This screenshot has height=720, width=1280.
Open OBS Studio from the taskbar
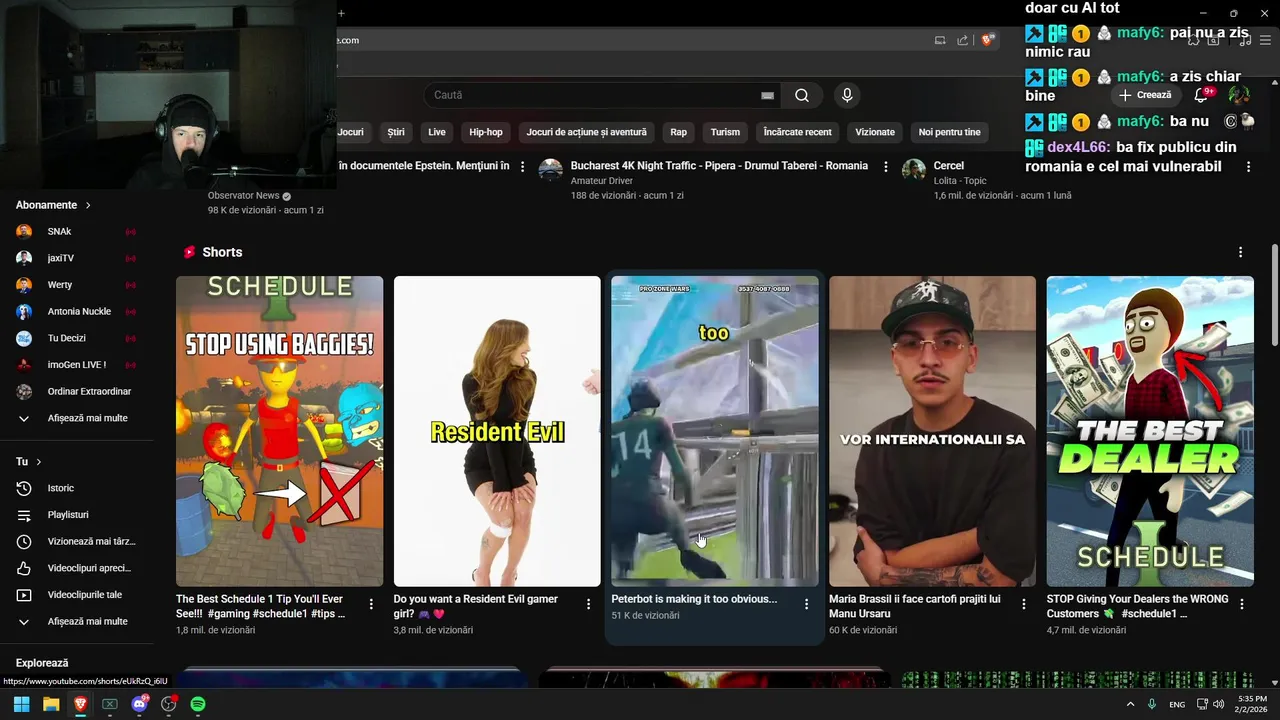[168, 704]
